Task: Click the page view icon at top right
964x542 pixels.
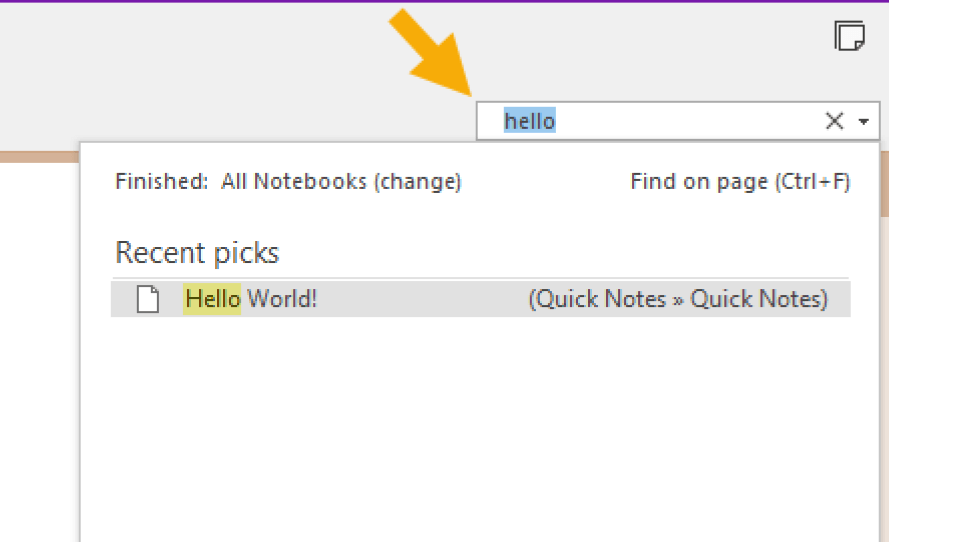Action: coord(850,36)
